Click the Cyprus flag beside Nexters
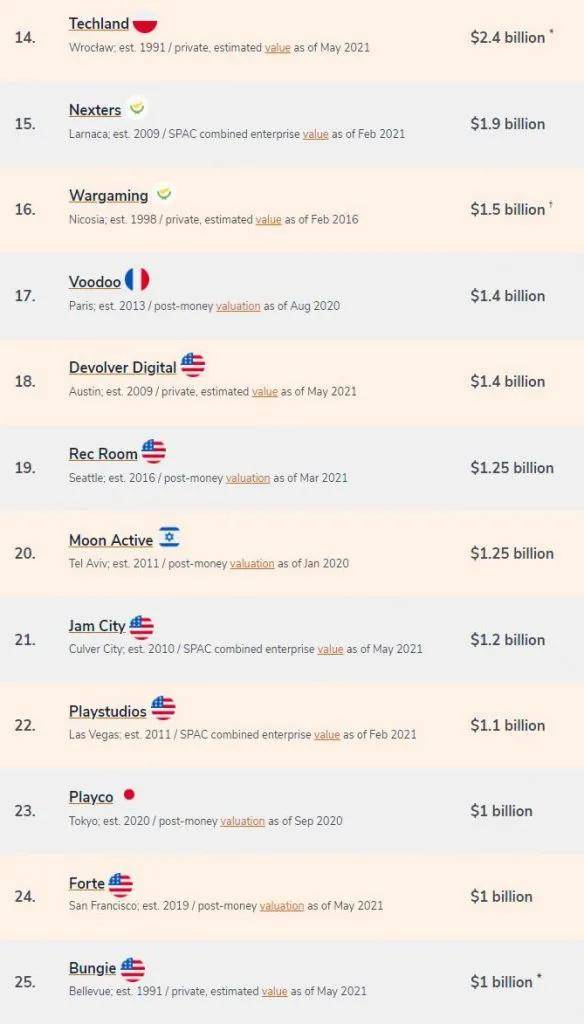Image resolution: width=584 pixels, height=1024 pixels. (x=137, y=108)
